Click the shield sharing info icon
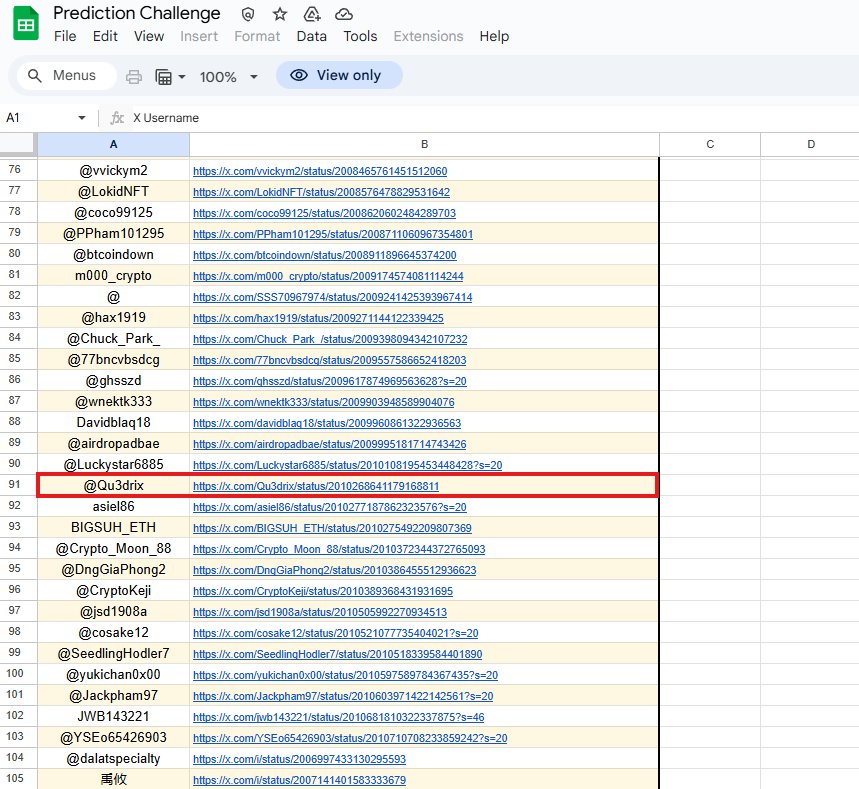 pos(248,14)
